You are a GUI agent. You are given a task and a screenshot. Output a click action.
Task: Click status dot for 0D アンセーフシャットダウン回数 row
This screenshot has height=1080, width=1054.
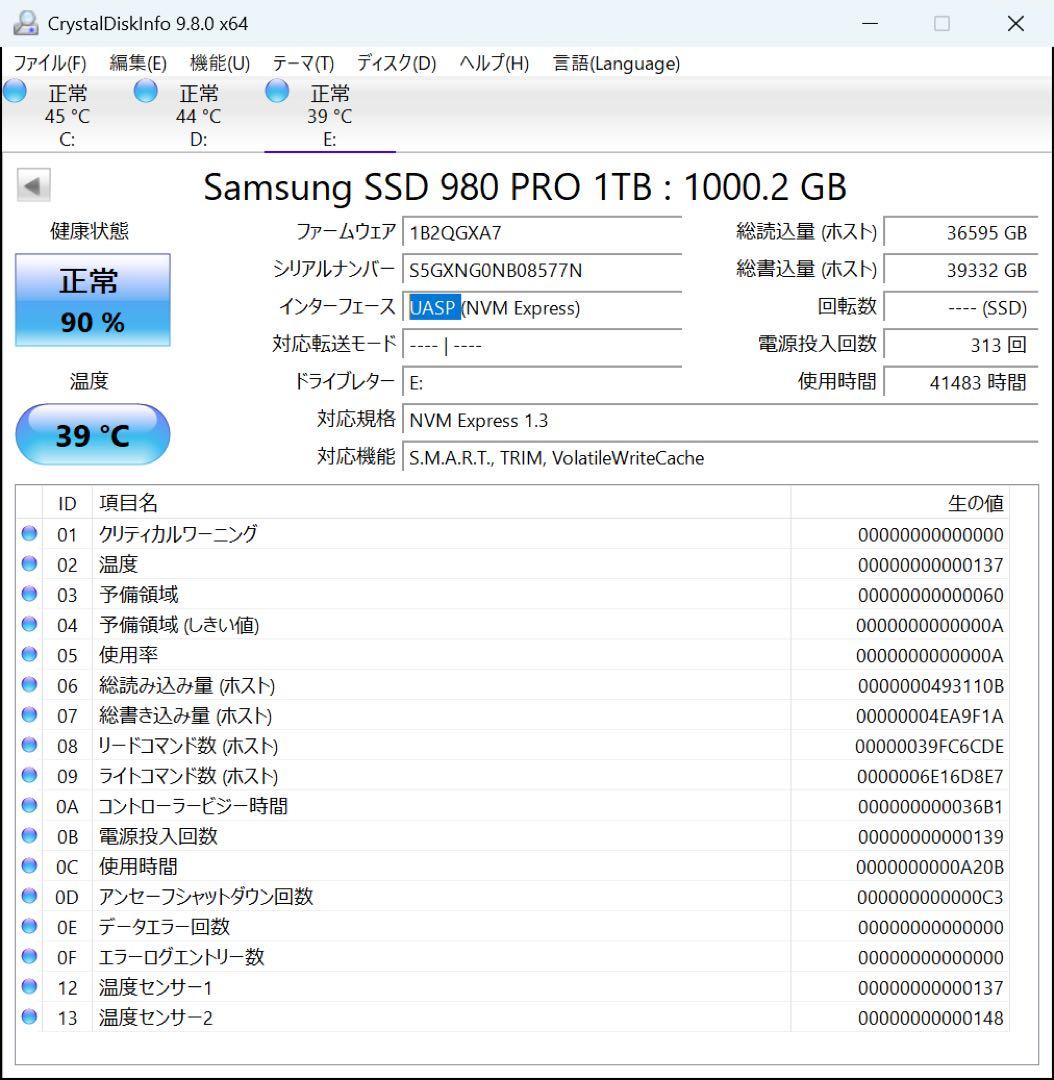29,895
